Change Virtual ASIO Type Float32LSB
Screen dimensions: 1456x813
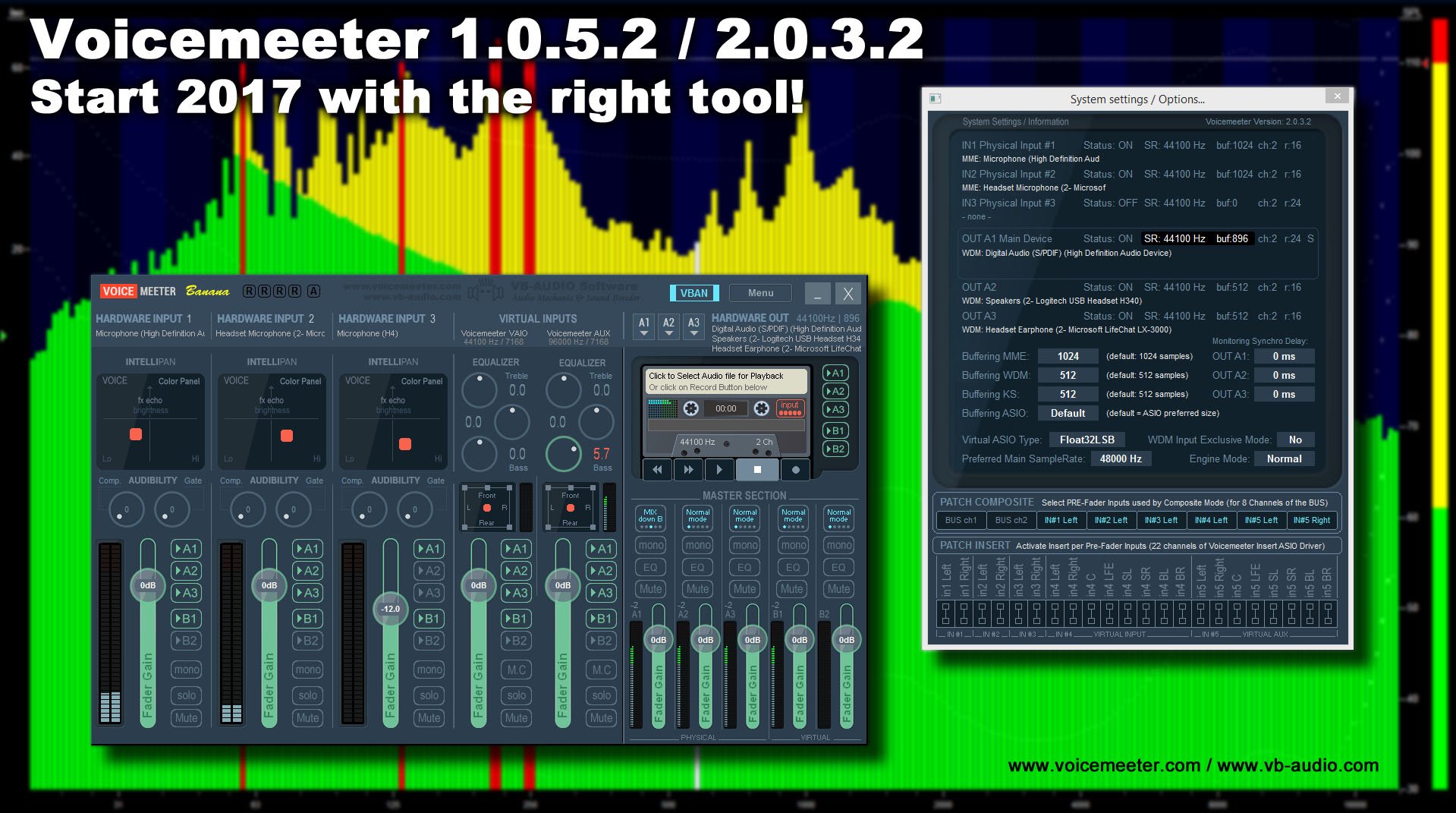(x=1087, y=440)
